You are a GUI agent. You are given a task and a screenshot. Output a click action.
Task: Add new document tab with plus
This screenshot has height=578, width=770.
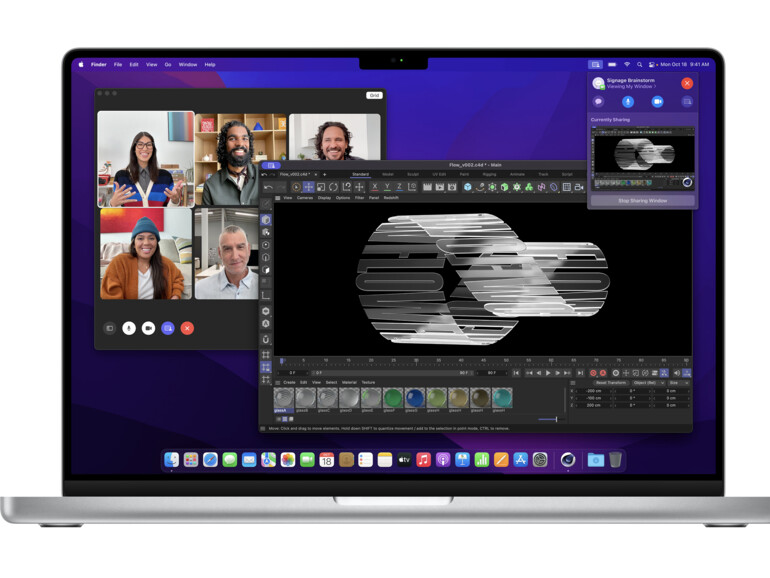tap(325, 174)
